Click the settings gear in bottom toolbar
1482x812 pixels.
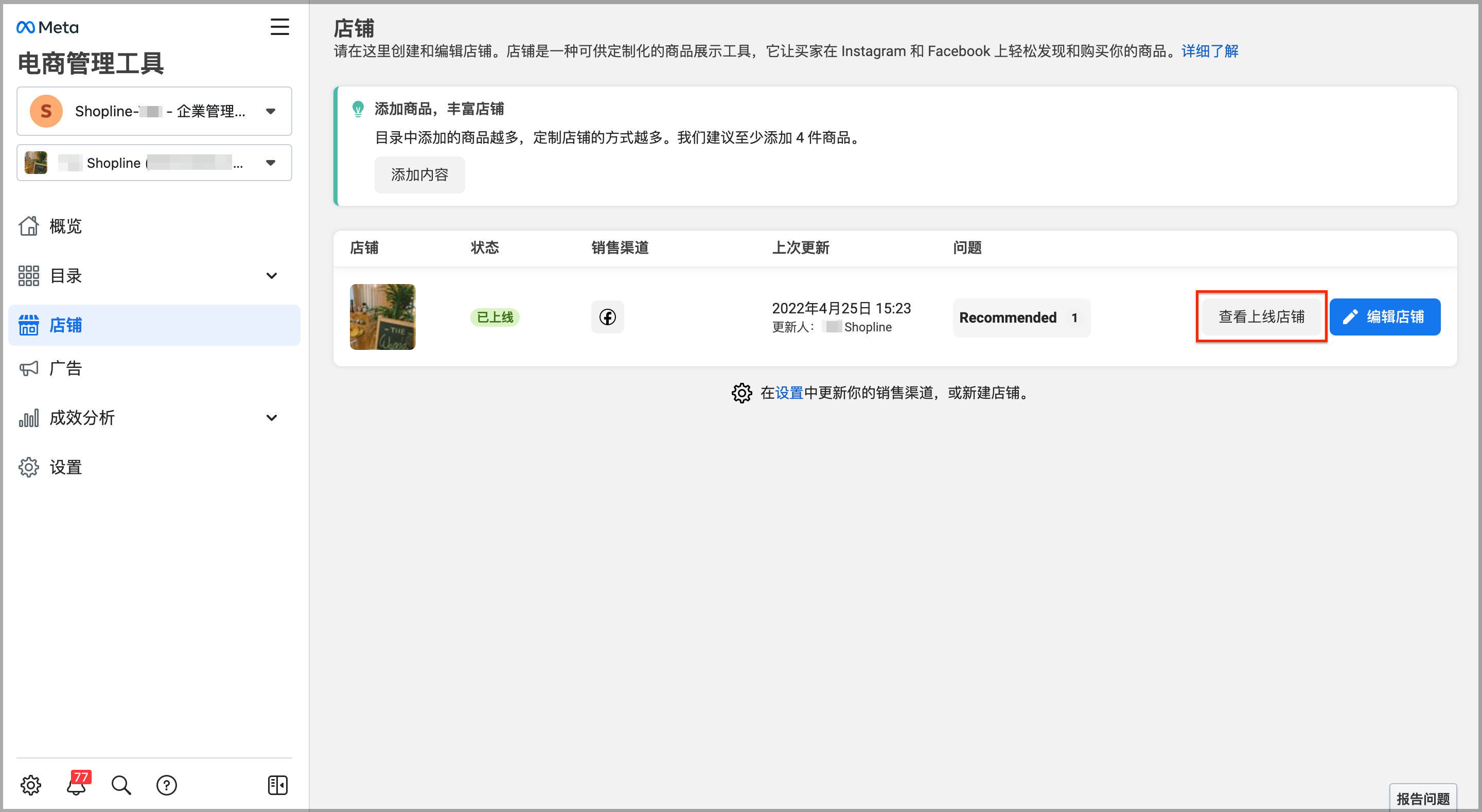click(30, 785)
